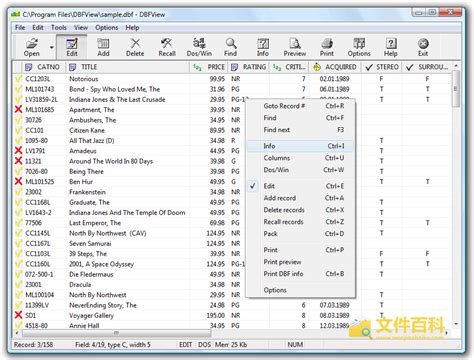Open the Help menu in the menu bar

[132, 28]
